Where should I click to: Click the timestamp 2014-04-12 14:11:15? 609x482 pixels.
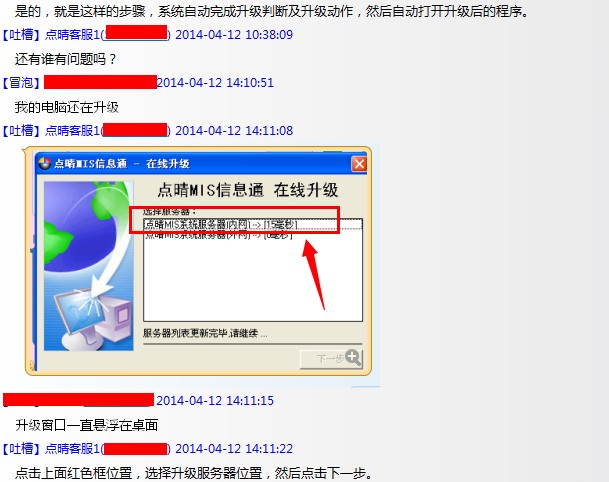tap(215, 400)
